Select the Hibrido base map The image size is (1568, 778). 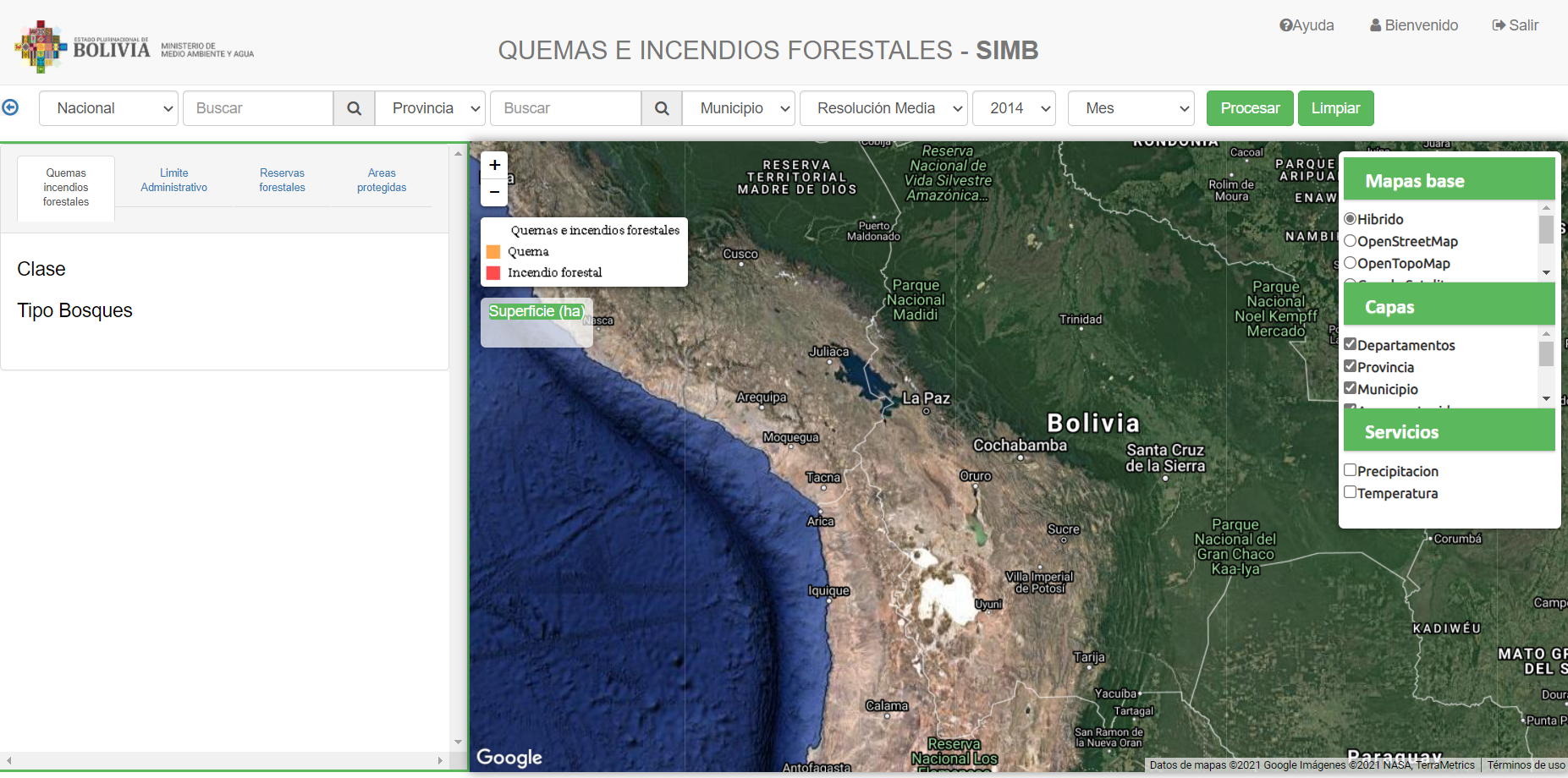[1350, 219]
